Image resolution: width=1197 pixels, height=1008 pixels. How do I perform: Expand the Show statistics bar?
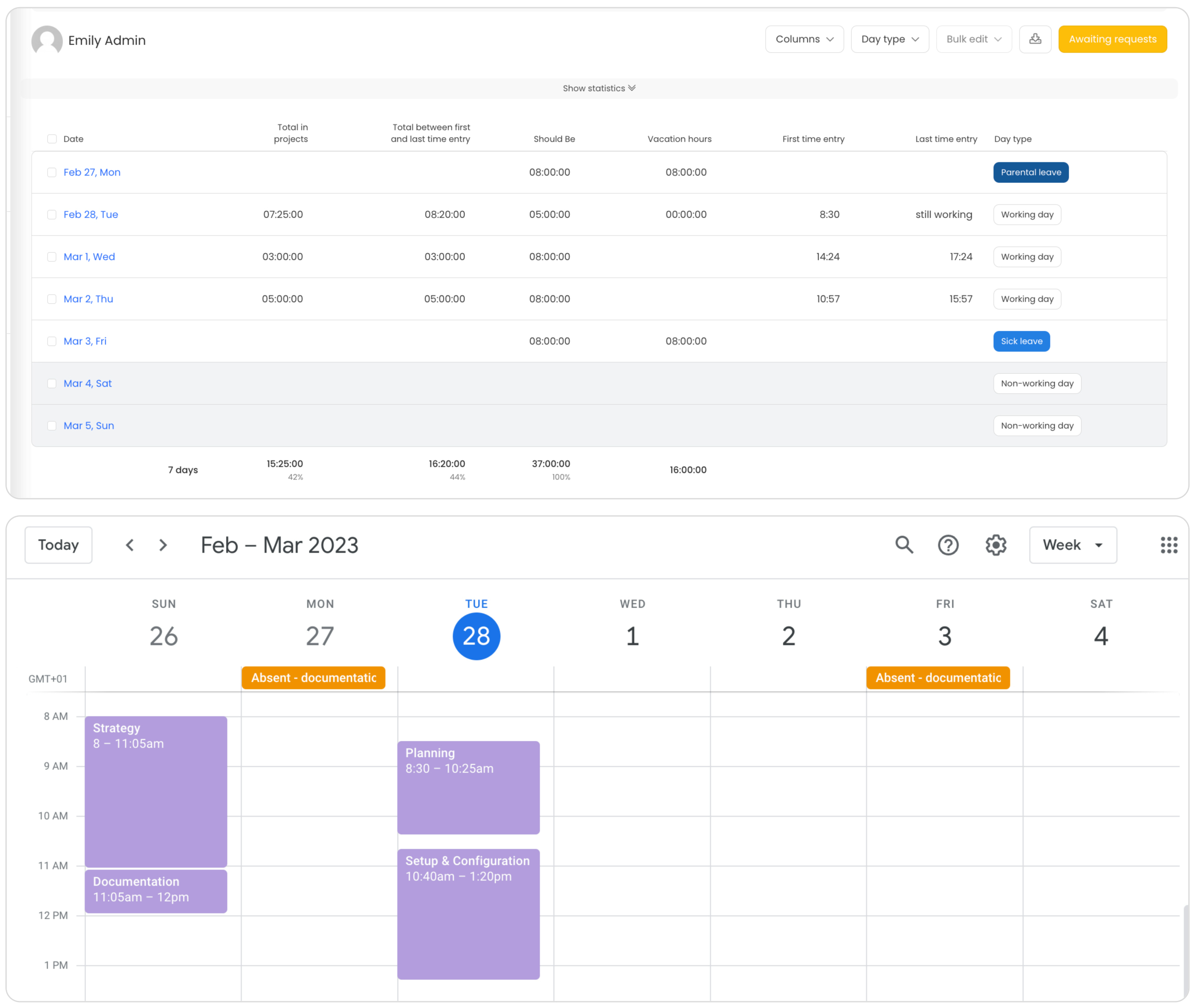[598, 88]
